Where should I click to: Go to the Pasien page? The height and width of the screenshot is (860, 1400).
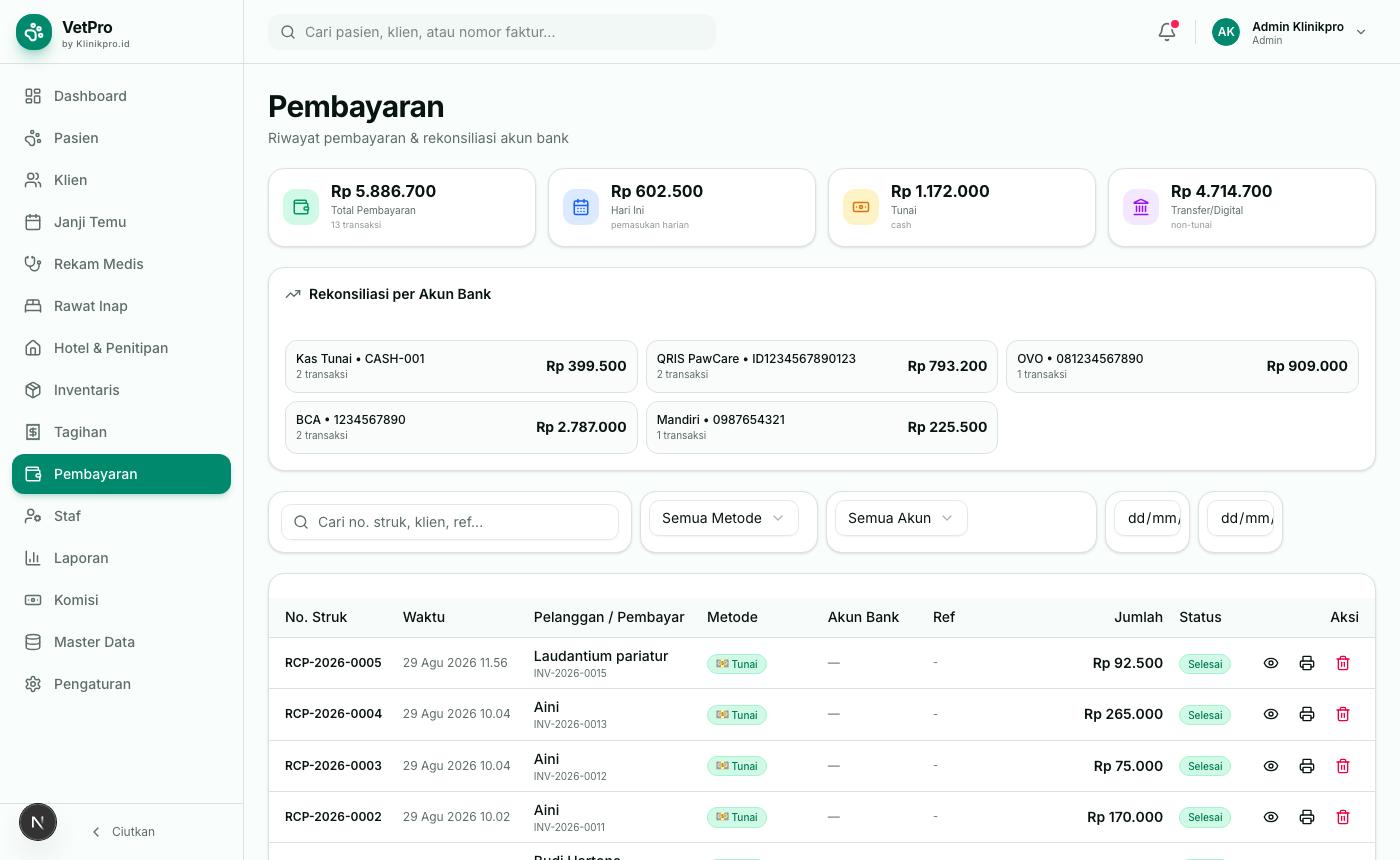pos(121,138)
